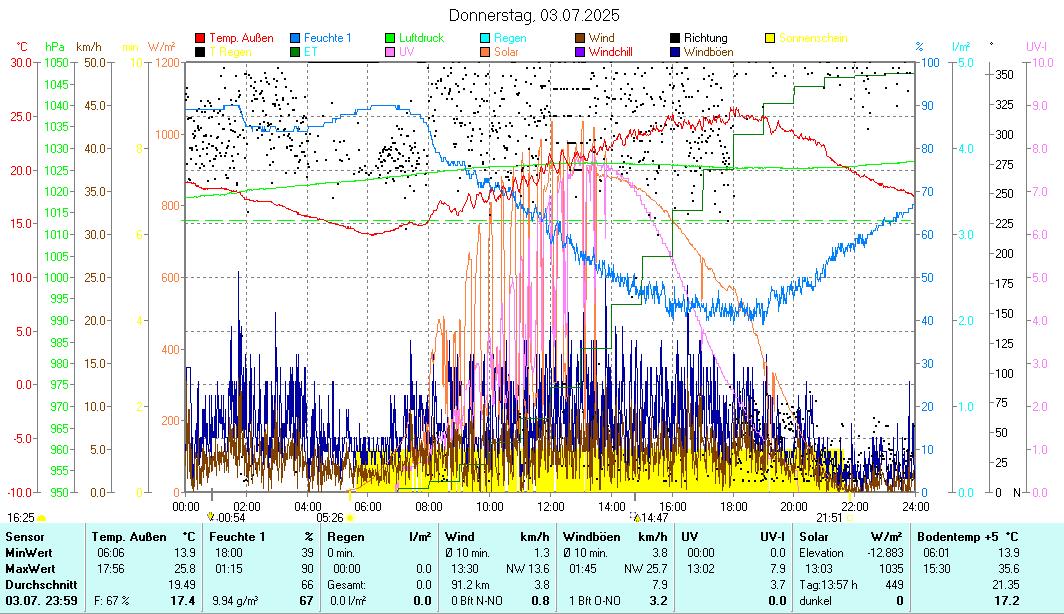Viewport: 1064px width, 614px height.
Task: Click the Sensor column header
Action: pyautogui.click(x=25, y=537)
